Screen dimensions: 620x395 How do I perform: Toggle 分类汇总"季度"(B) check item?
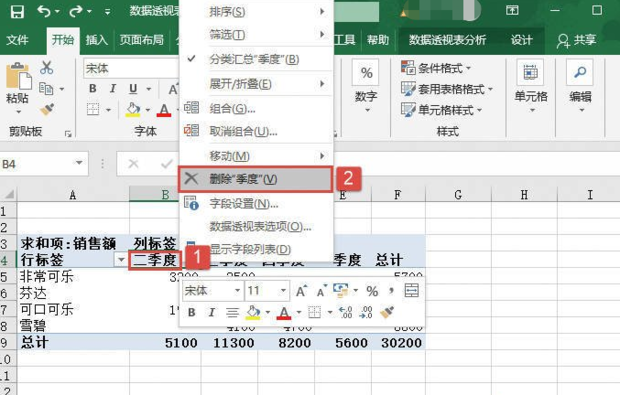coord(256,59)
